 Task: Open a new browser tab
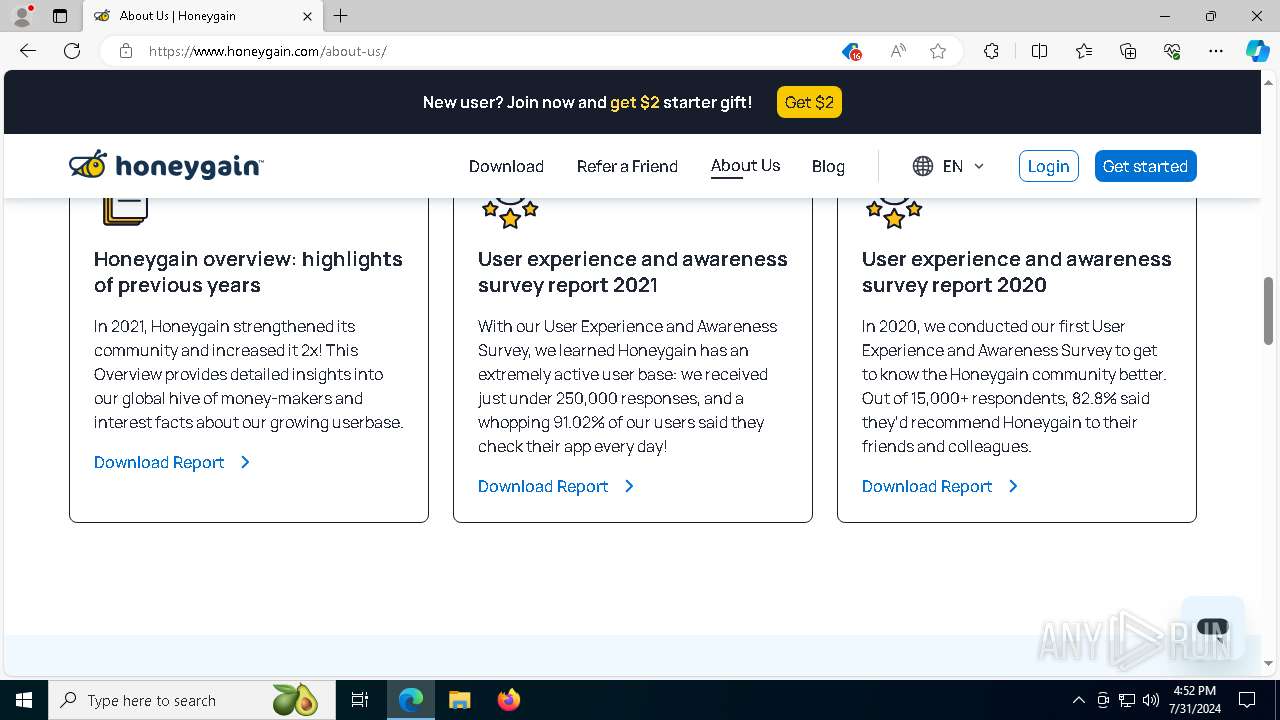pos(341,16)
